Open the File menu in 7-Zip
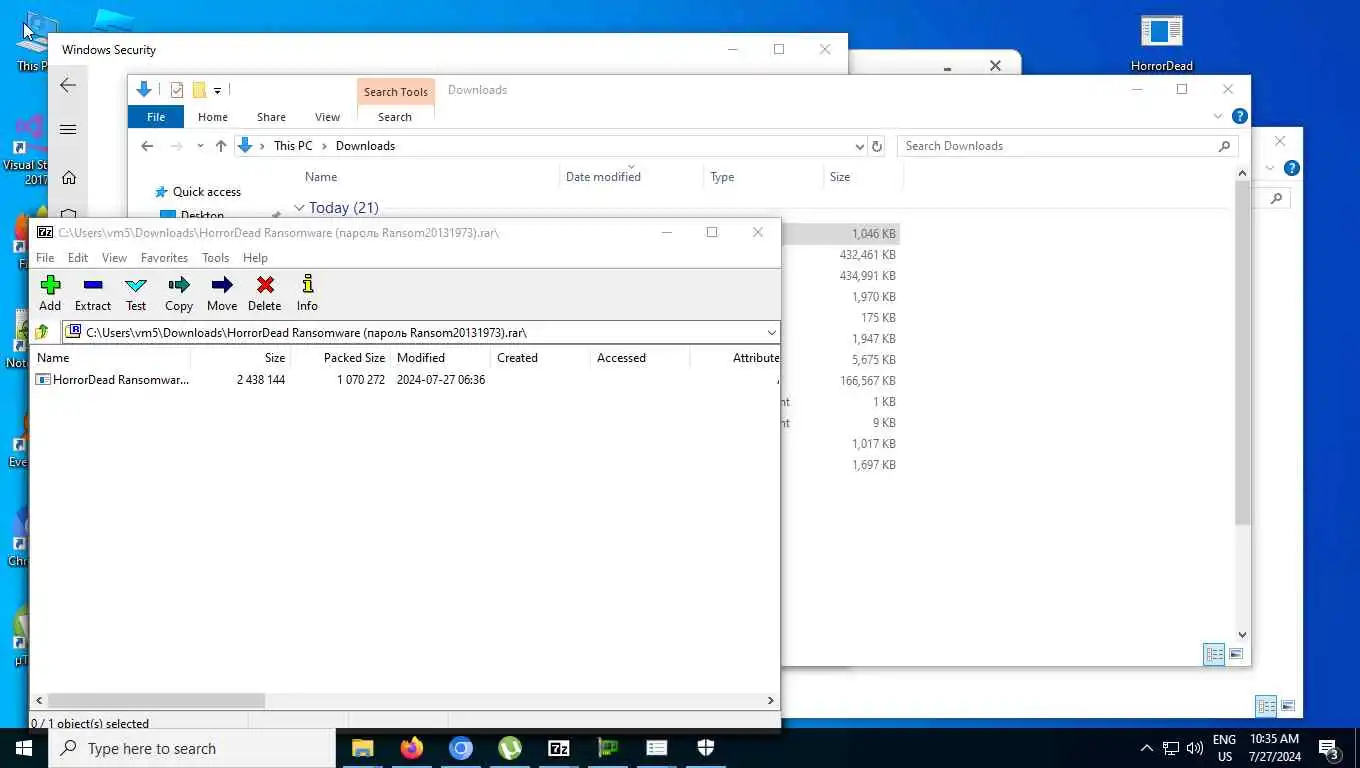The width and height of the screenshot is (1360, 768). pos(45,258)
